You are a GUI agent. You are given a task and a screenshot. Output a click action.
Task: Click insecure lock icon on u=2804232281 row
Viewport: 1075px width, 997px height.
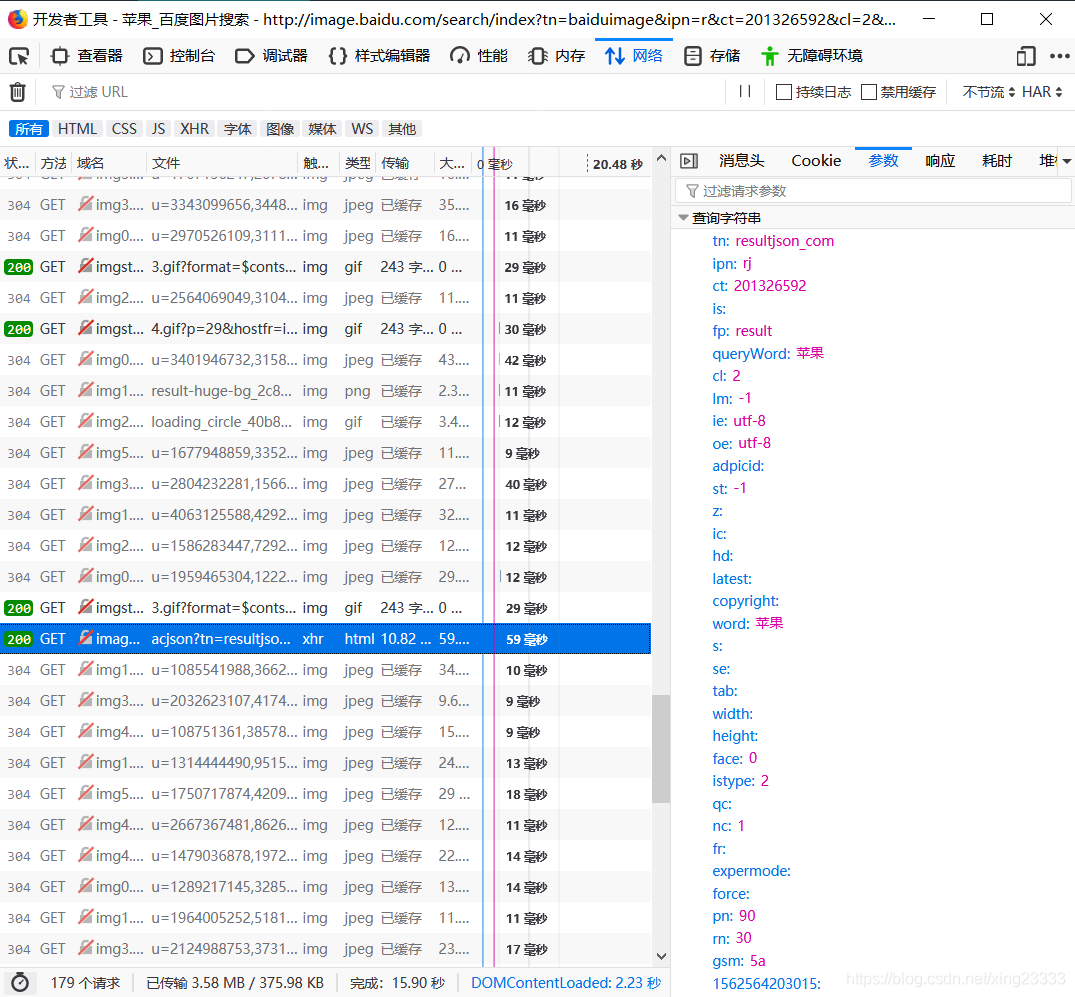tap(85, 483)
